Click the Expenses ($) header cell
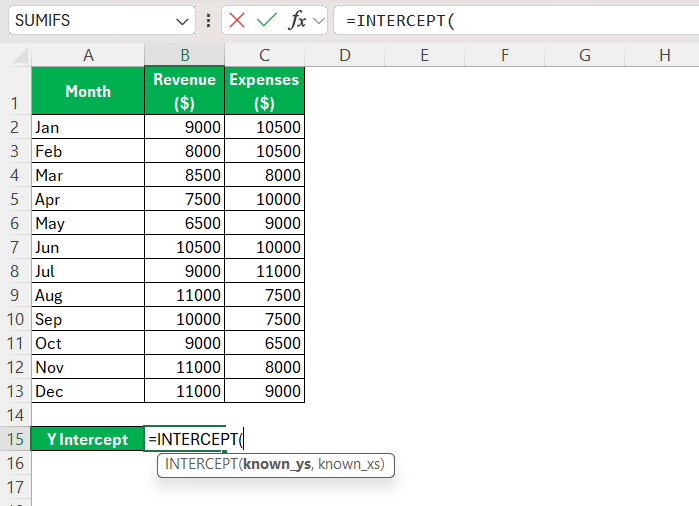Image resolution: width=699 pixels, height=506 pixels. [x=264, y=91]
